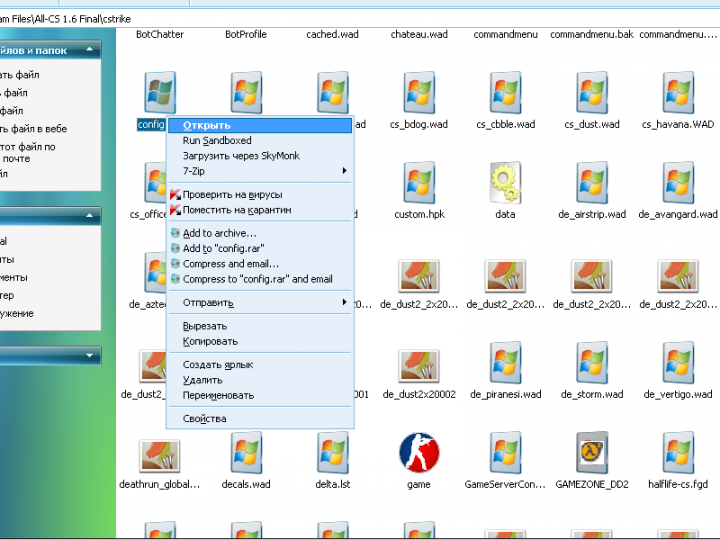The height and width of the screenshot is (540, 720).
Task: Choose Создать ярлык menu entry
Action: click(x=260, y=365)
